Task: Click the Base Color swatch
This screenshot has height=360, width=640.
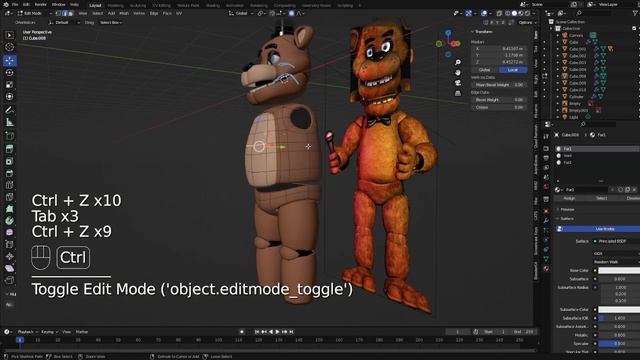Action: click(619, 270)
